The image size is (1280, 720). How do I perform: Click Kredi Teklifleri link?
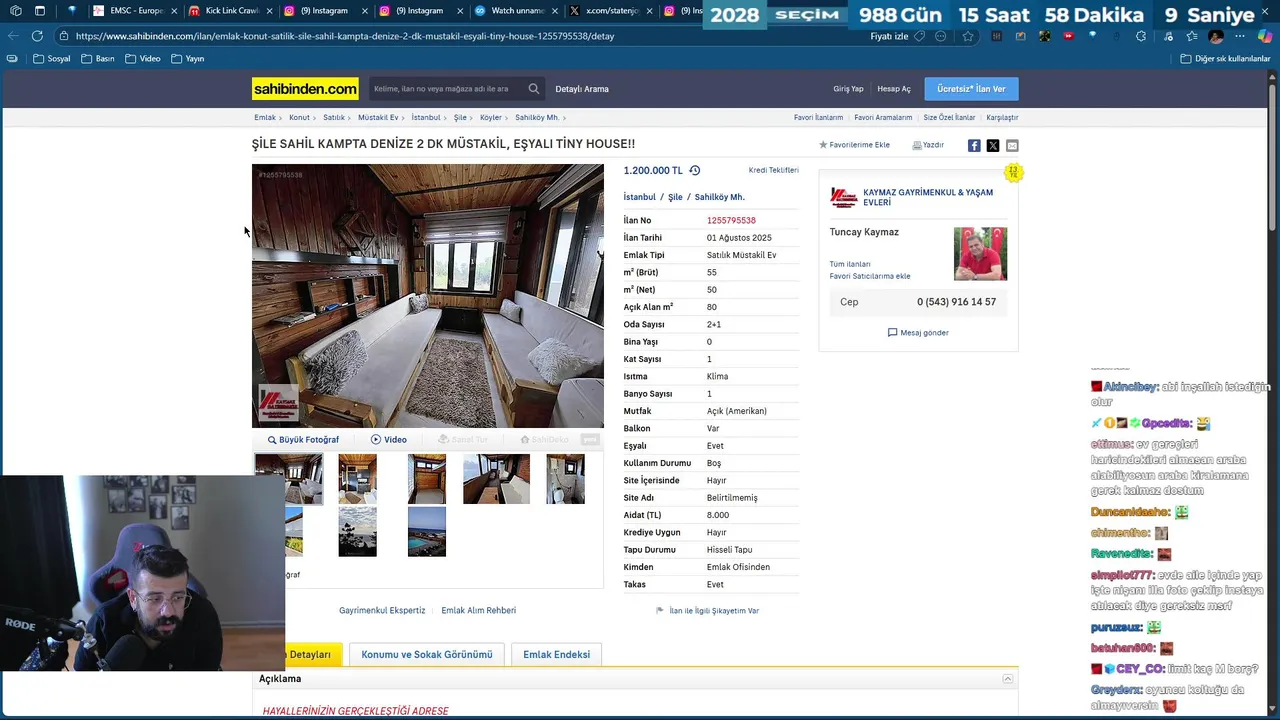click(774, 170)
